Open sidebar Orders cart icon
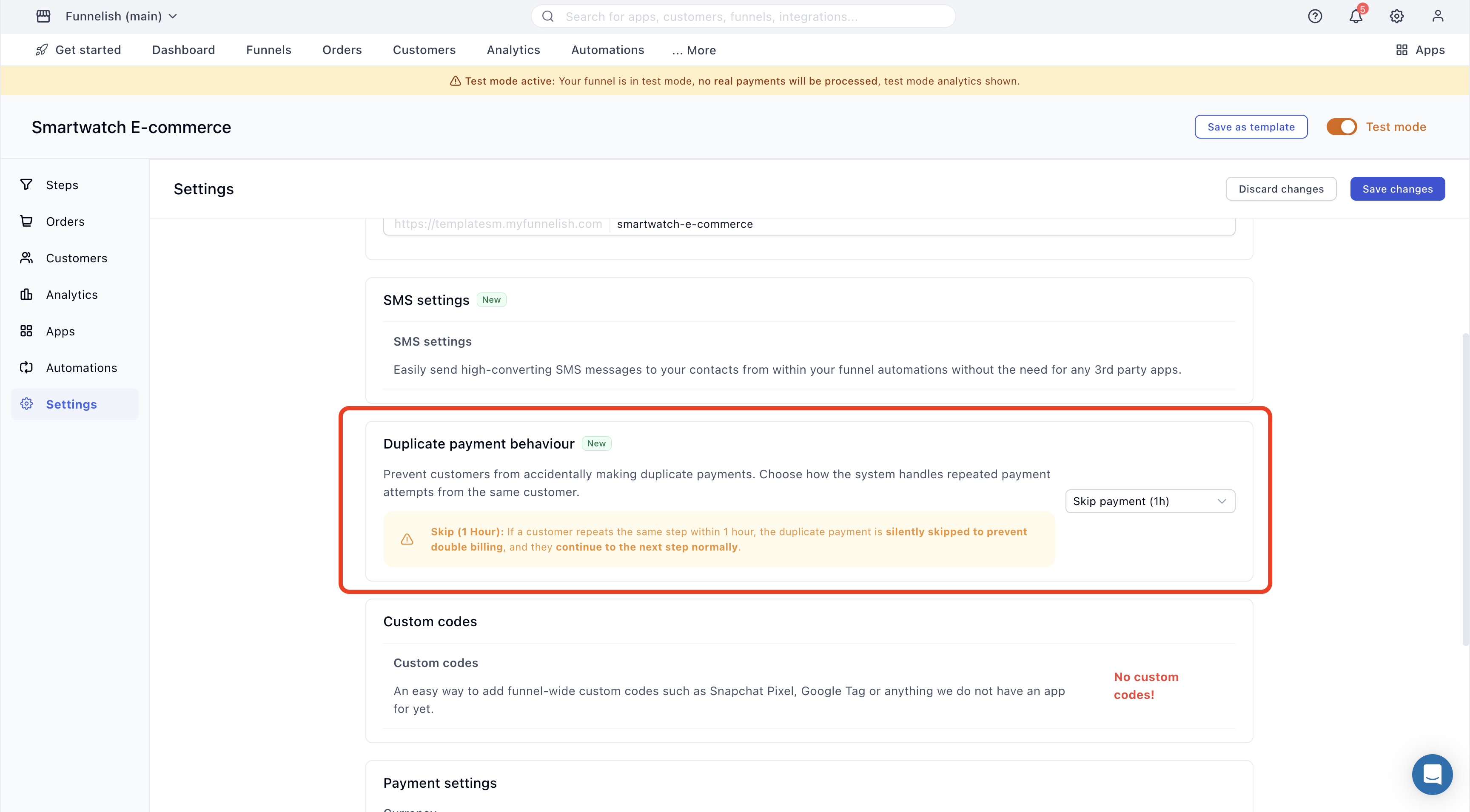The image size is (1470, 812). tap(26, 221)
